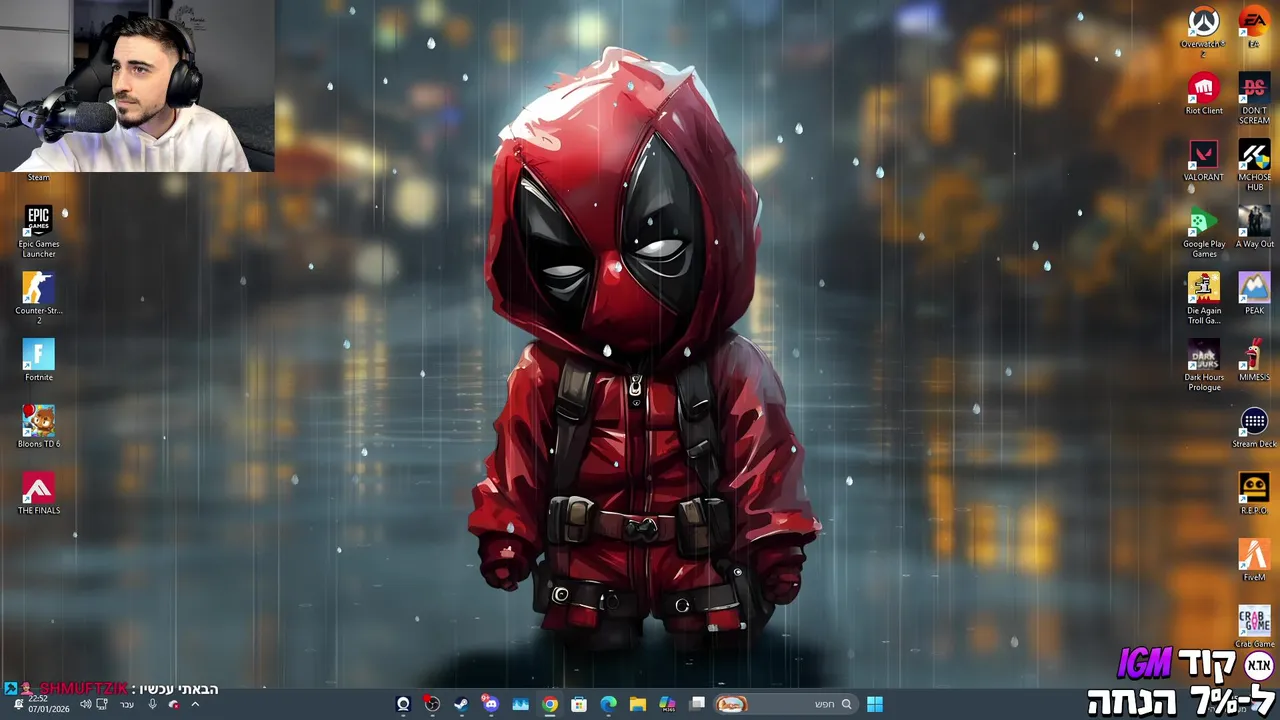Select the Google Play Games desktop icon

pyautogui.click(x=1204, y=232)
